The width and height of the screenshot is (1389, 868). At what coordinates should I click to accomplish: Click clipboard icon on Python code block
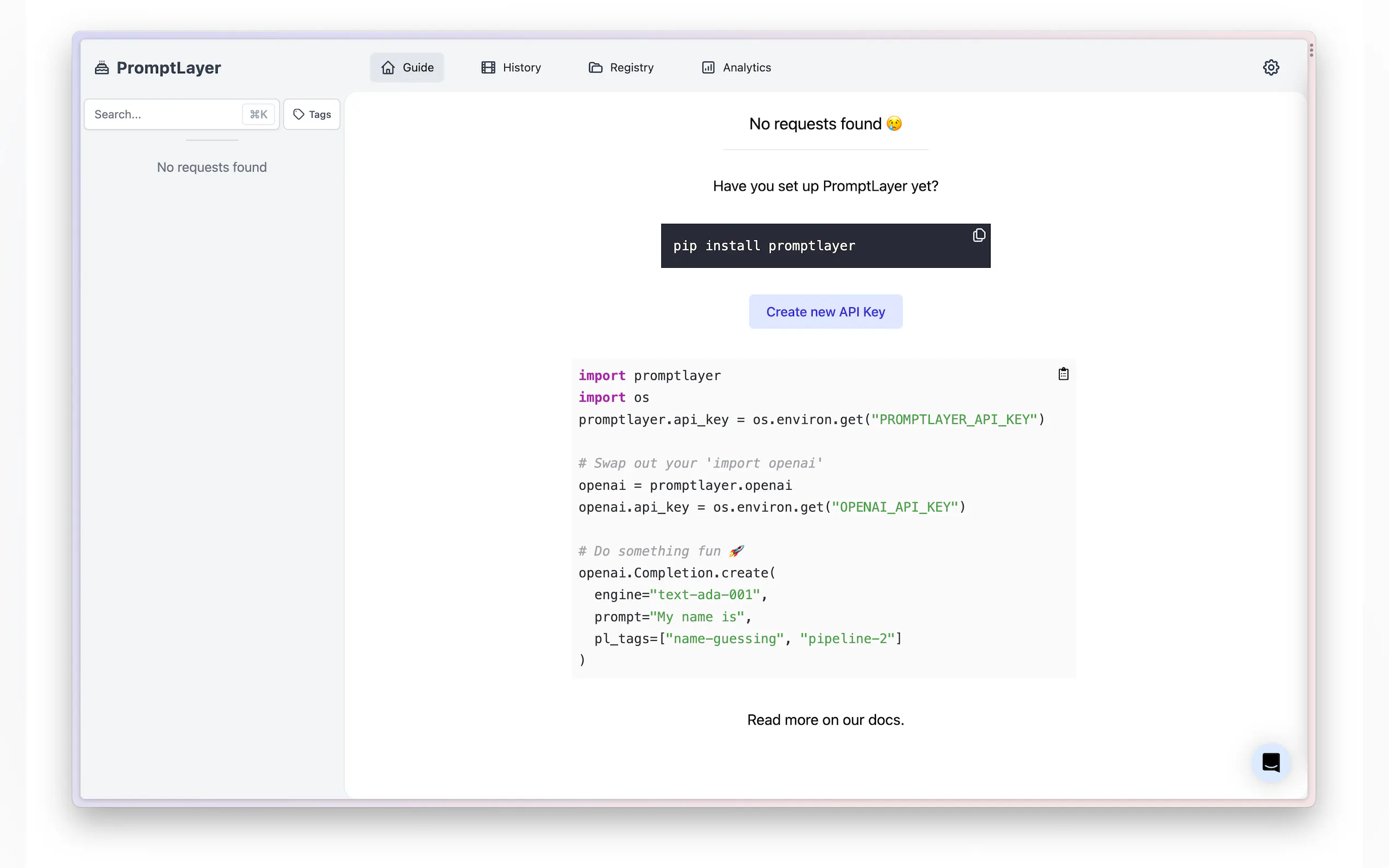pos(1063,374)
